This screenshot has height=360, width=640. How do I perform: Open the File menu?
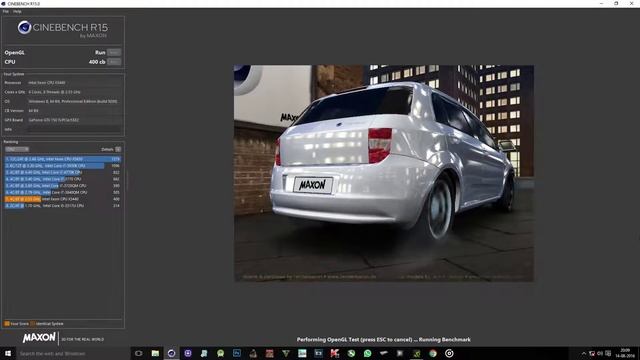[x=5, y=11]
